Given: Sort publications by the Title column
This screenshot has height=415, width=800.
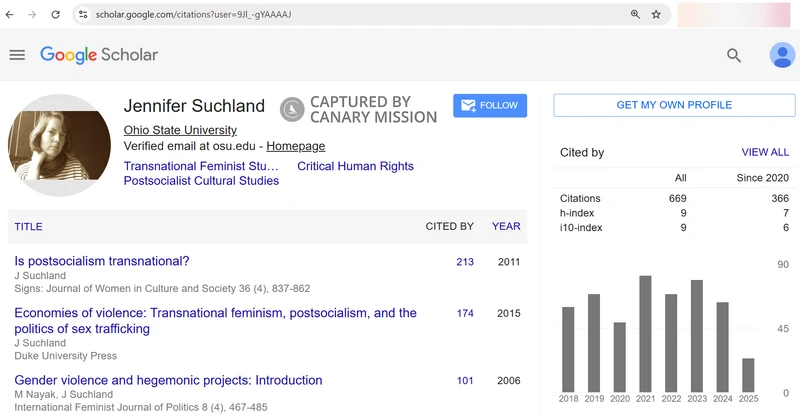Looking at the screenshot, I should (x=28, y=227).
